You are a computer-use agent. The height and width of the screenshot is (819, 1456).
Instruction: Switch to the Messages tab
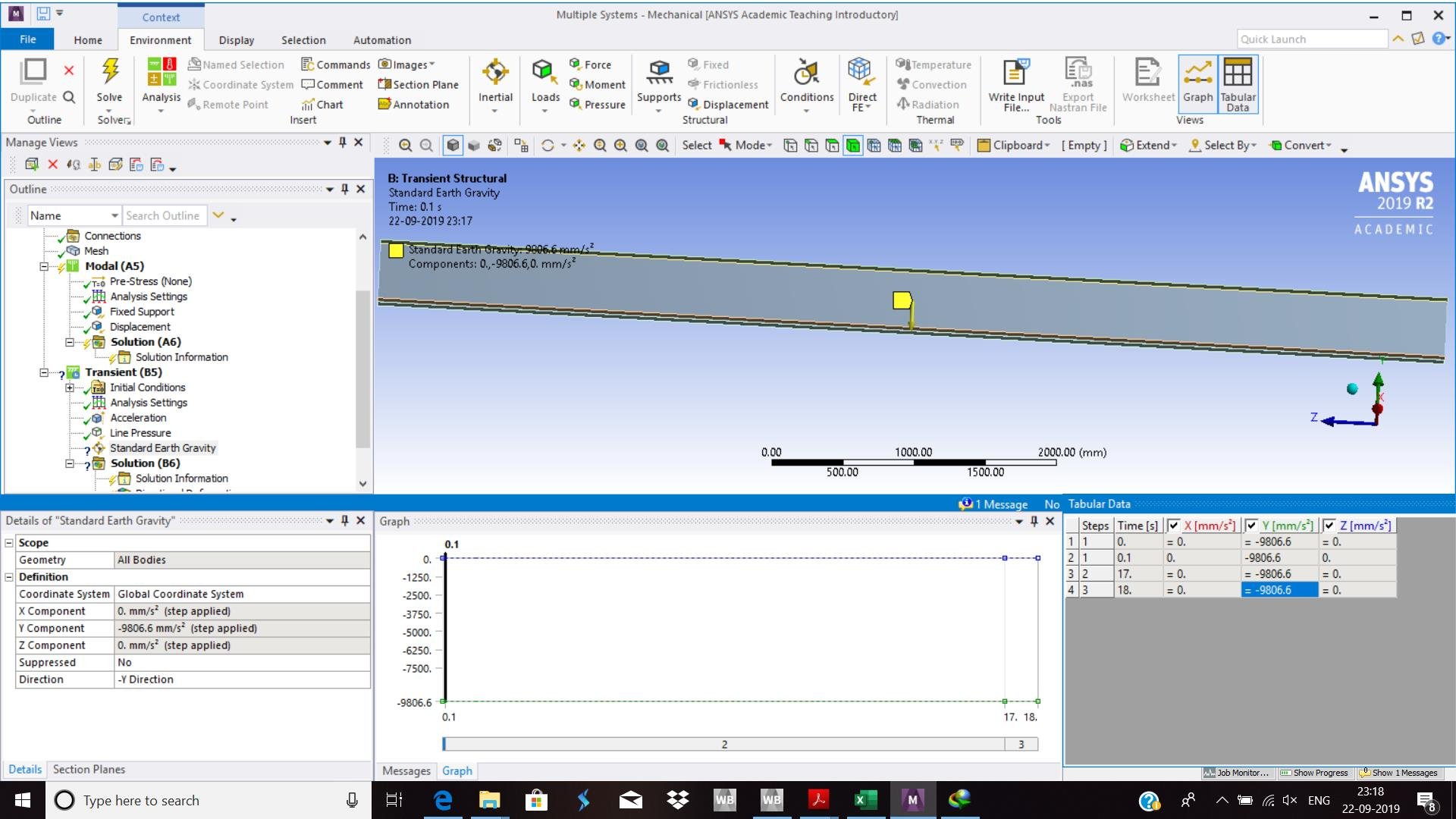pyautogui.click(x=406, y=770)
